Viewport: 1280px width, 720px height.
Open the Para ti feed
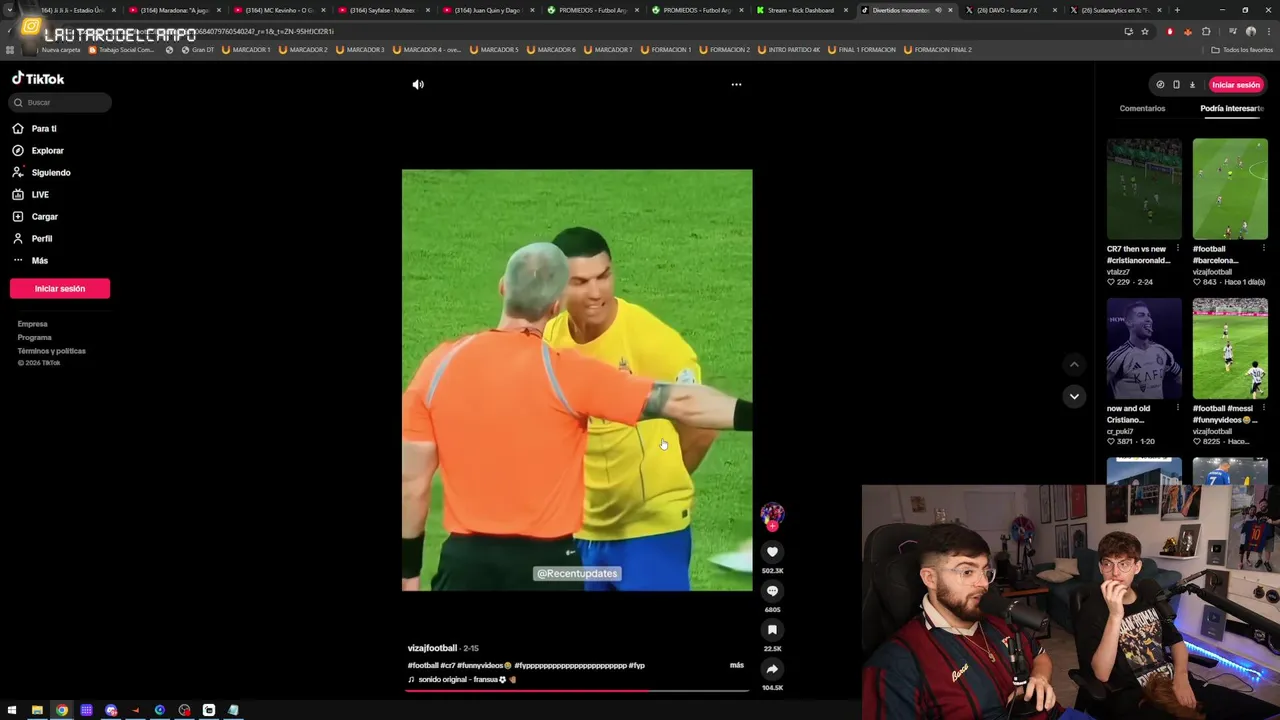point(44,129)
